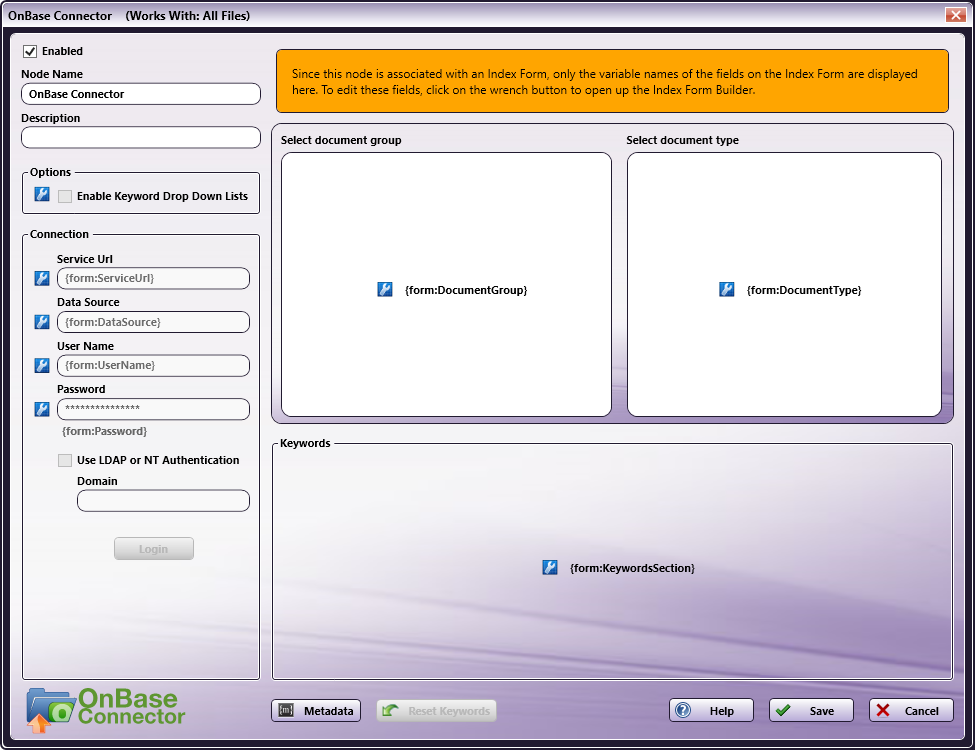Screen dimensions: 975x750
Task: Click the Reset Keywords button
Action: pos(436,710)
